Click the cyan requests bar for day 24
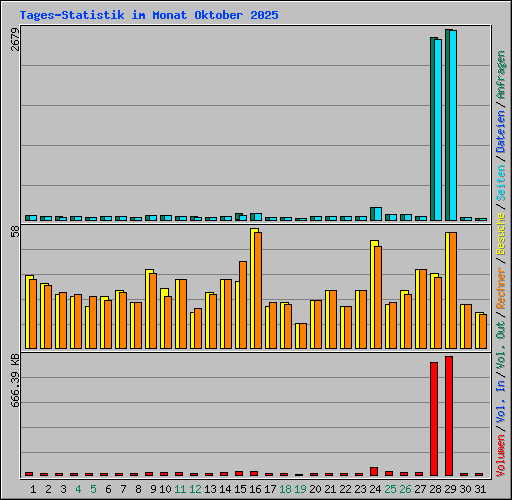The width and height of the screenshot is (512, 500). click(x=378, y=214)
